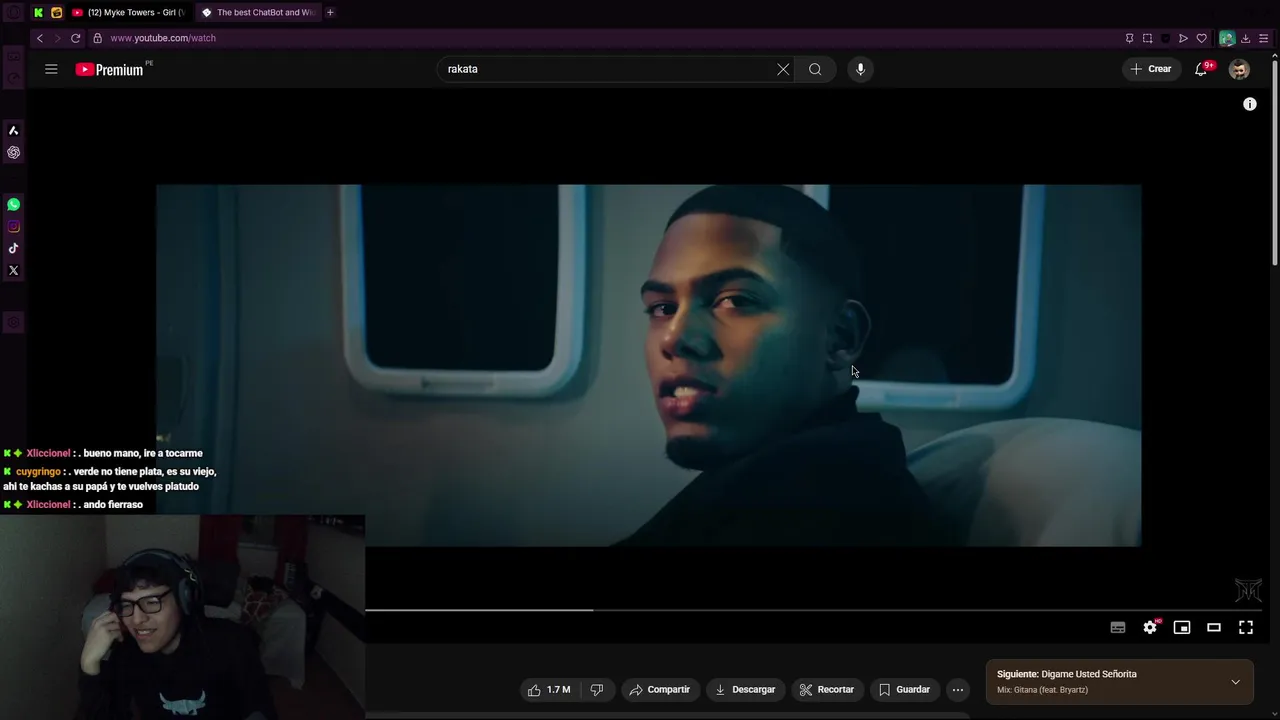
Task: Open more actions three-dot menu
Action: (x=958, y=689)
